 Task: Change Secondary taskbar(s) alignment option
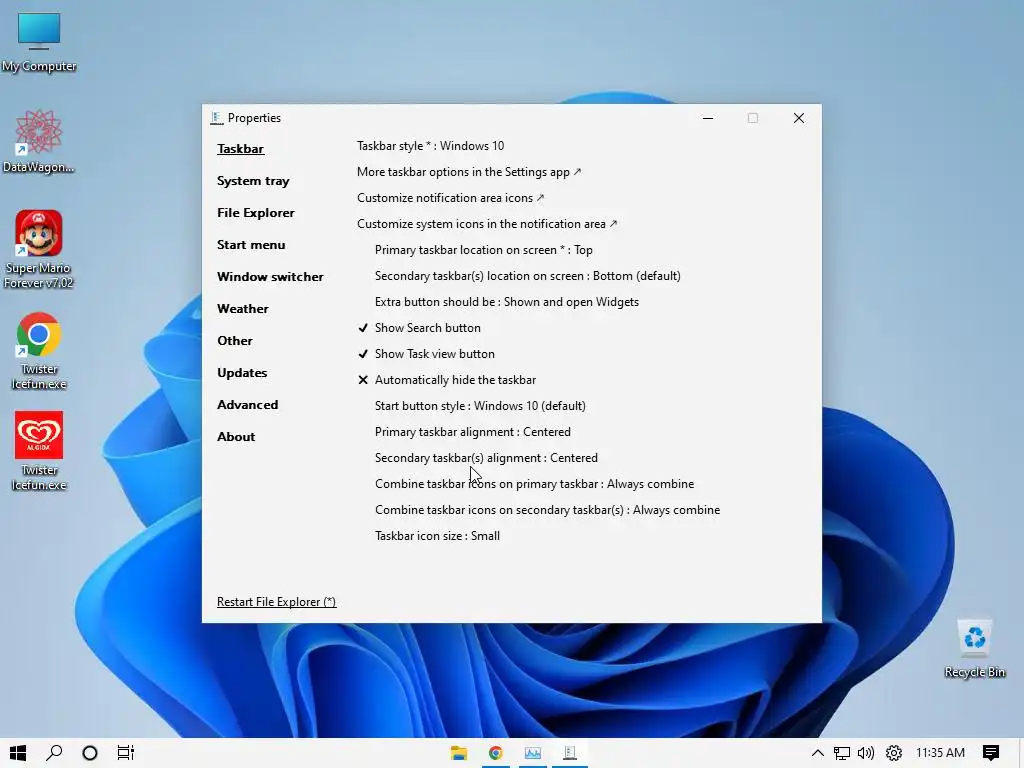pyautogui.click(x=487, y=458)
